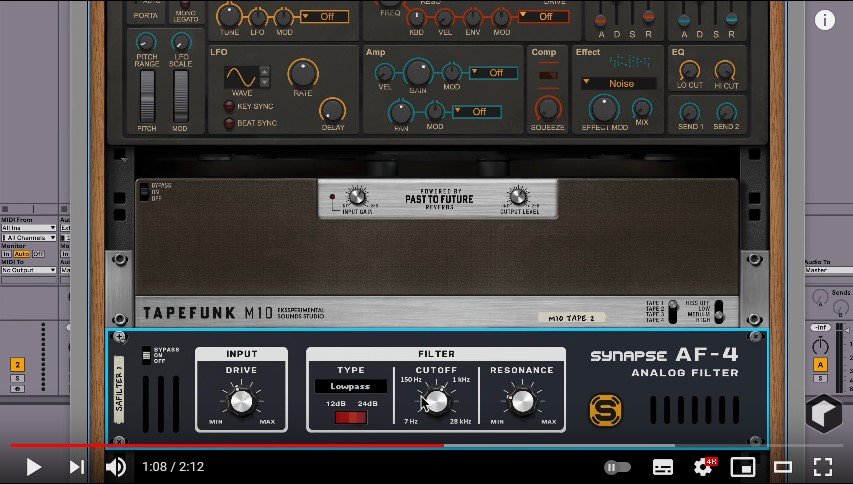Flip the Tape 1-4 selector switch
Screen dimensions: 853x484
click(673, 312)
